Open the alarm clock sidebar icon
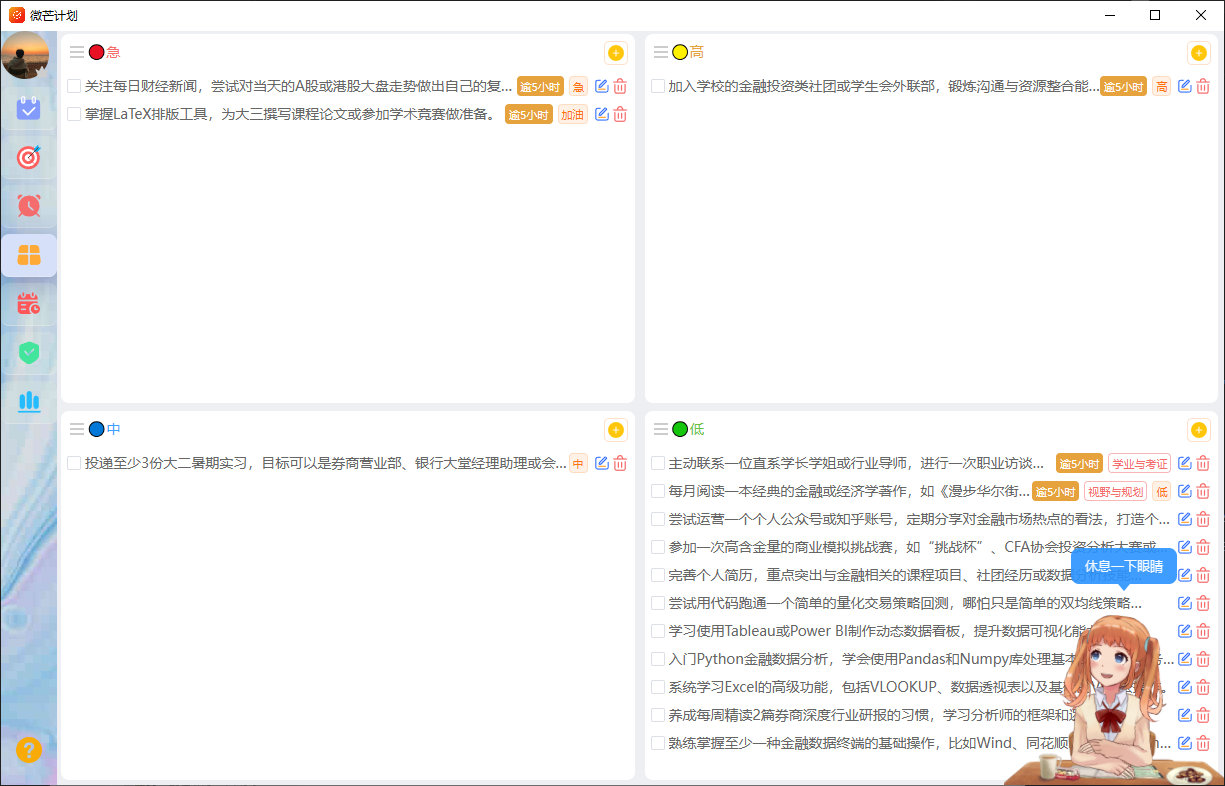Viewport: 1225px width, 786px height. pyautogui.click(x=29, y=206)
